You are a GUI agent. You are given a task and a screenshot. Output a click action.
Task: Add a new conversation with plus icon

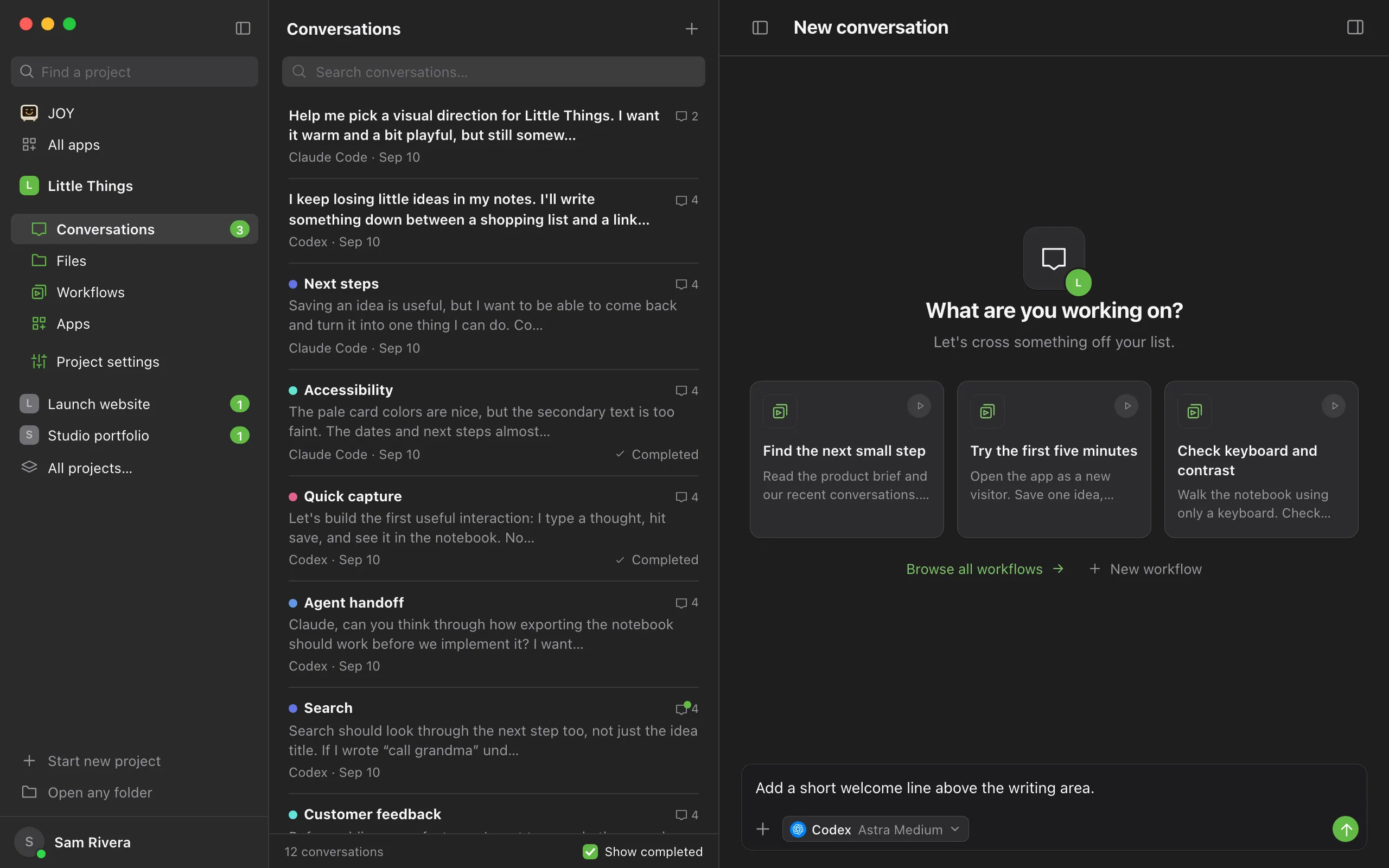click(x=692, y=29)
